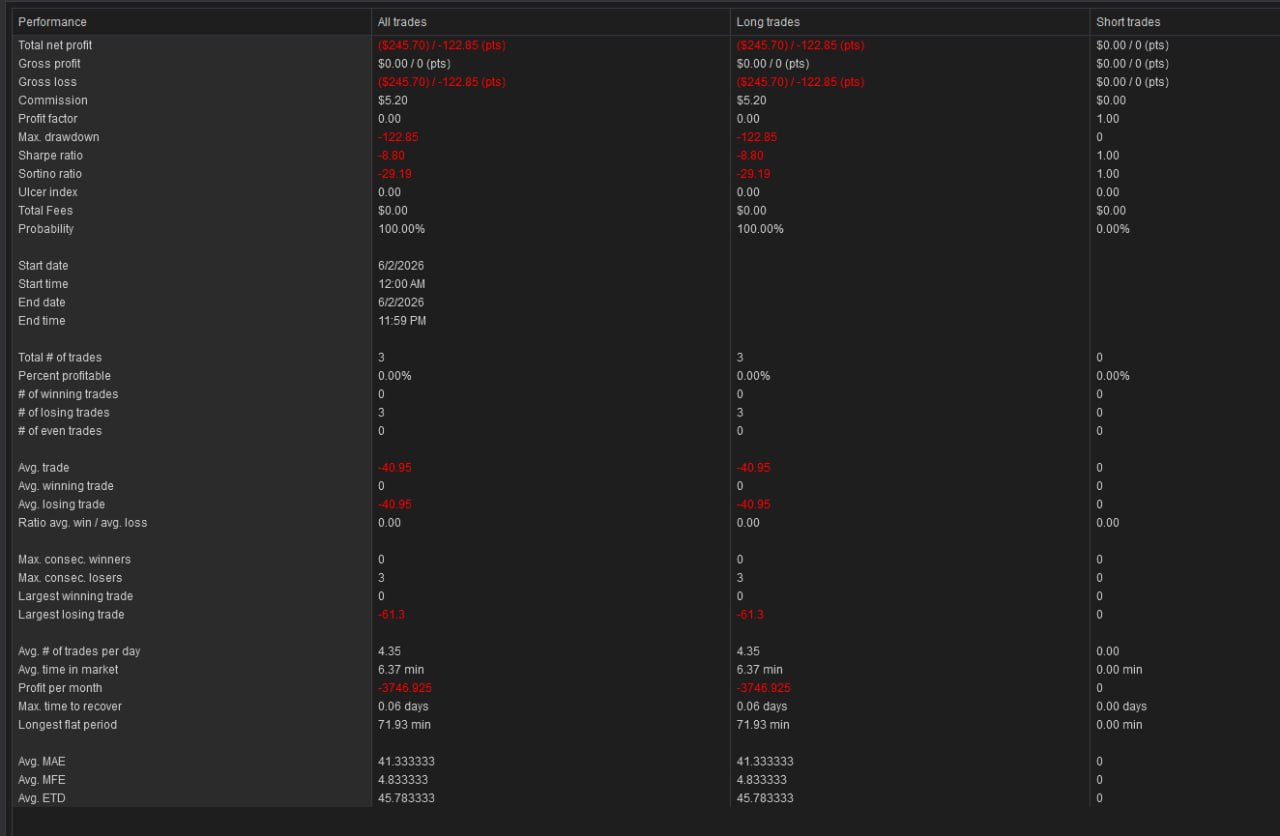Select the Largest losing trade label
Image resolution: width=1280 pixels, height=836 pixels.
tap(71, 614)
